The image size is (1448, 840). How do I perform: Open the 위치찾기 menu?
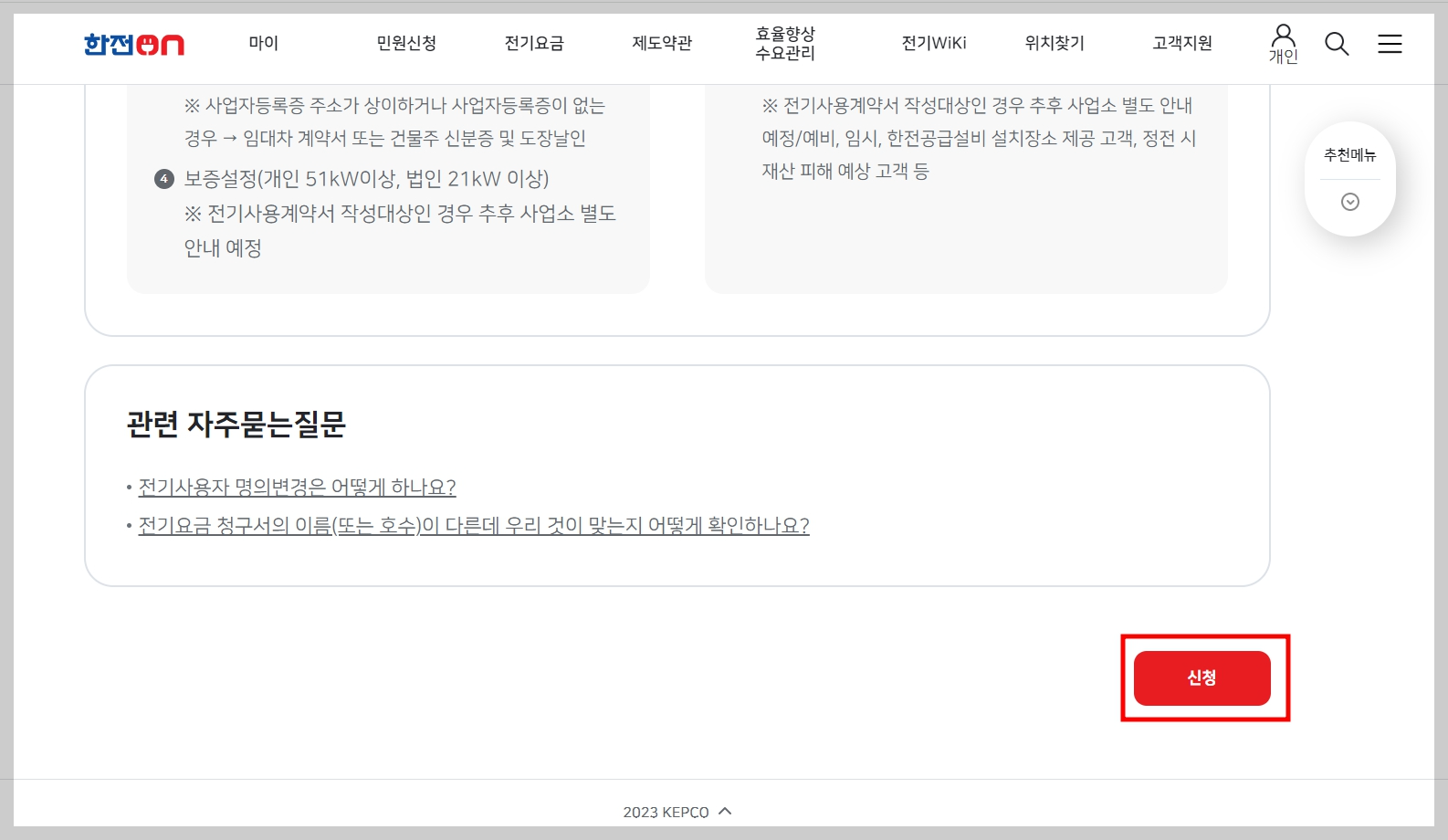click(1055, 43)
